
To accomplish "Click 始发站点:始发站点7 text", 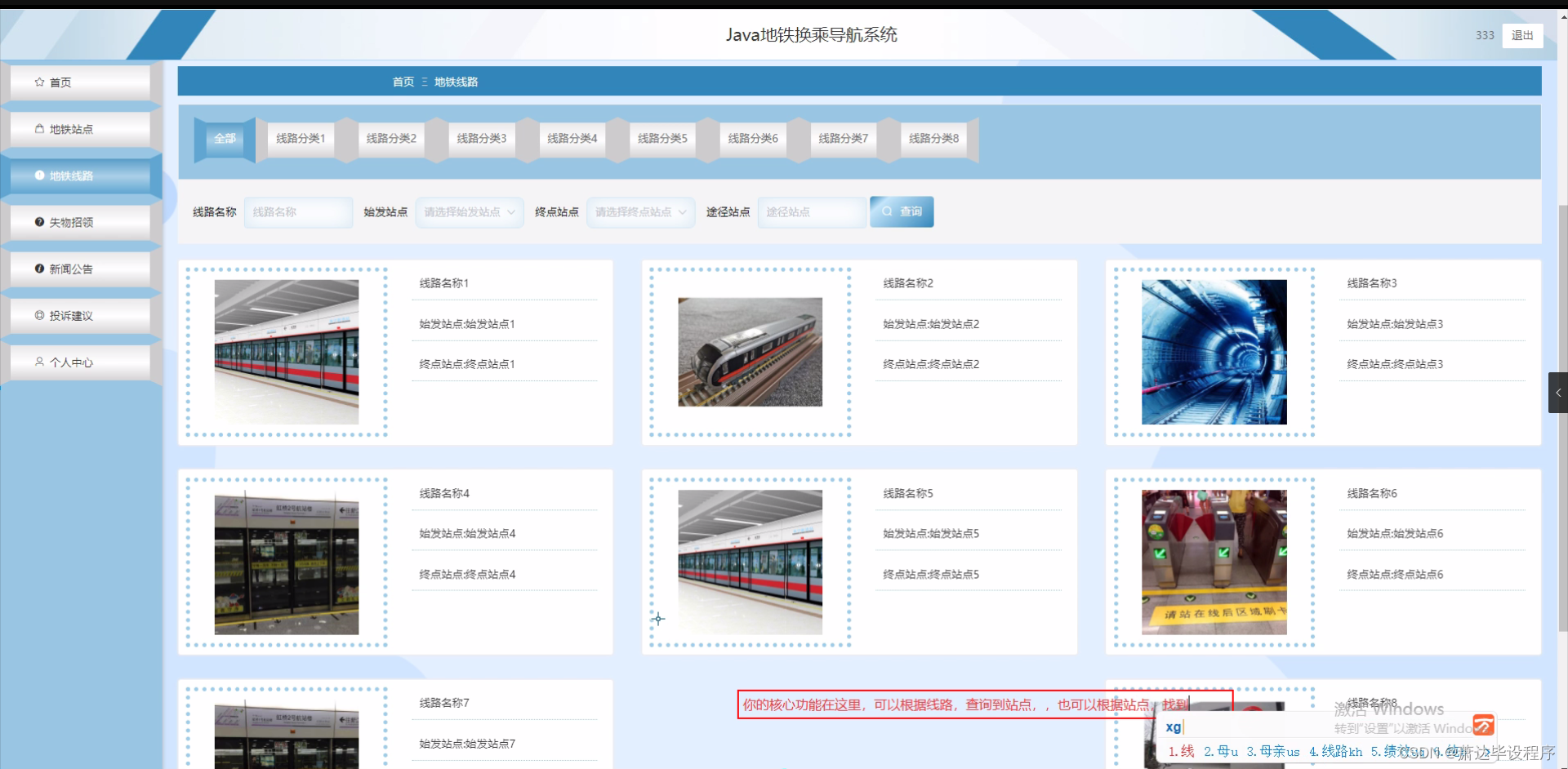I will pyautogui.click(x=467, y=744).
